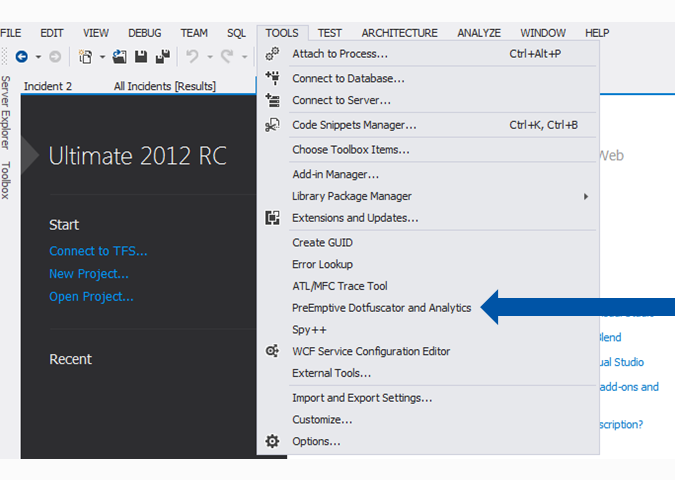Open the SQL menu
Image resolution: width=675 pixels, height=480 pixels.
point(236,33)
